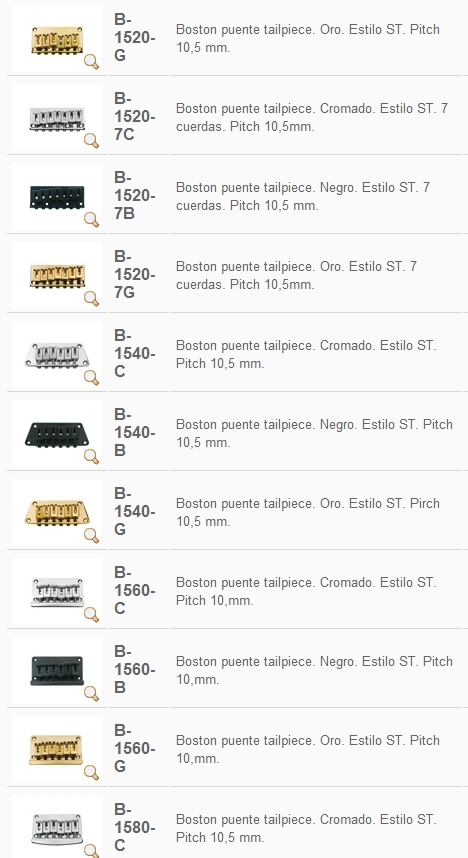
Task: Select B-1560-C Cromado description text
Action: click(x=306, y=592)
